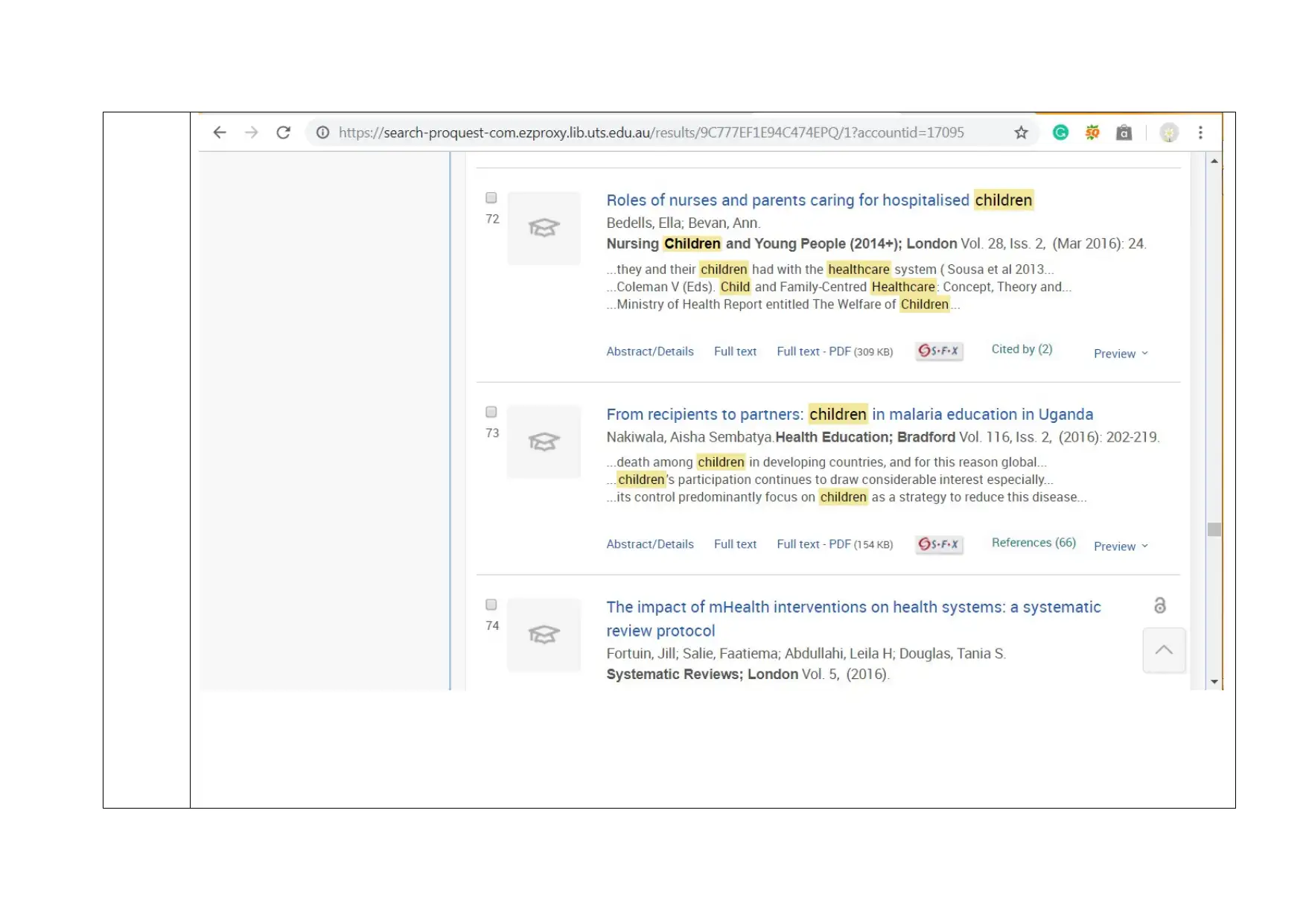Image resolution: width=1306 pixels, height=924 pixels.
Task: Expand Preview for the malaria education article
Action: [1121, 547]
